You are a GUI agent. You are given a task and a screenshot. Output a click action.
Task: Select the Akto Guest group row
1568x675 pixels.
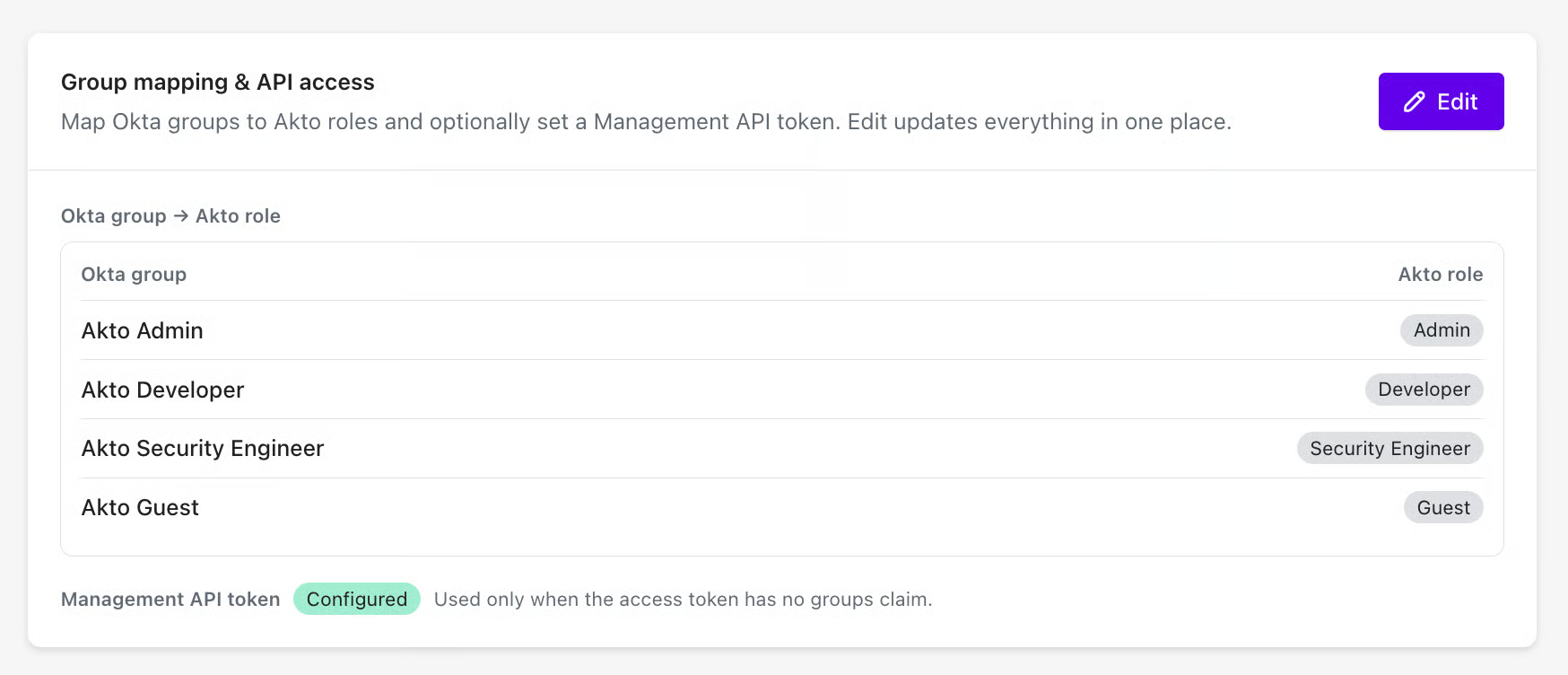tap(141, 507)
